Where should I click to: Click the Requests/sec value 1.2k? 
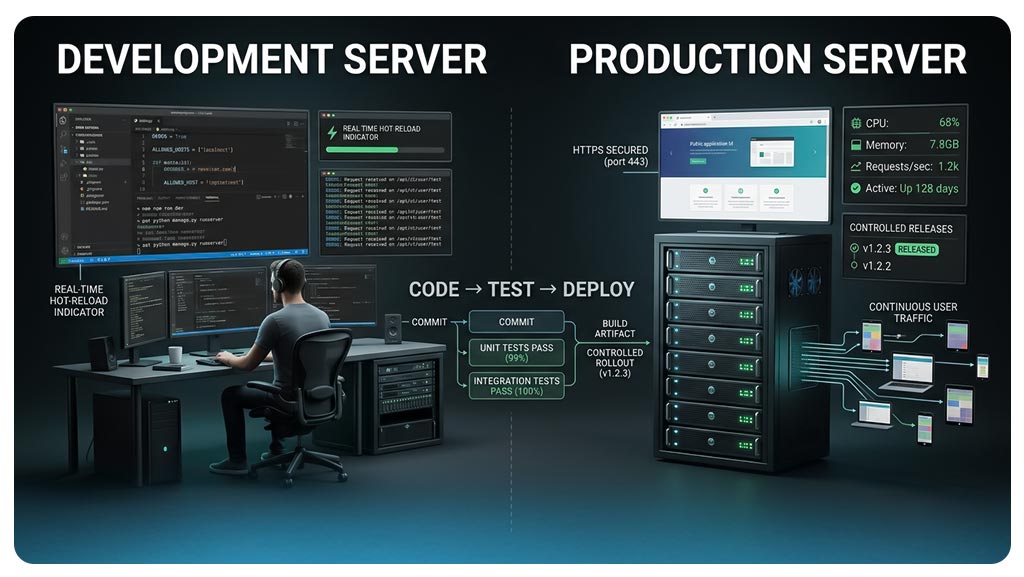pyautogui.click(x=948, y=166)
